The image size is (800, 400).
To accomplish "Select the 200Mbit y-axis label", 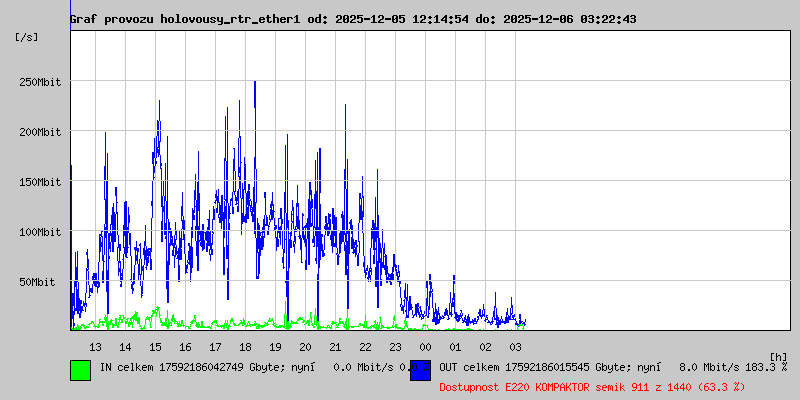I will point(40,132).
